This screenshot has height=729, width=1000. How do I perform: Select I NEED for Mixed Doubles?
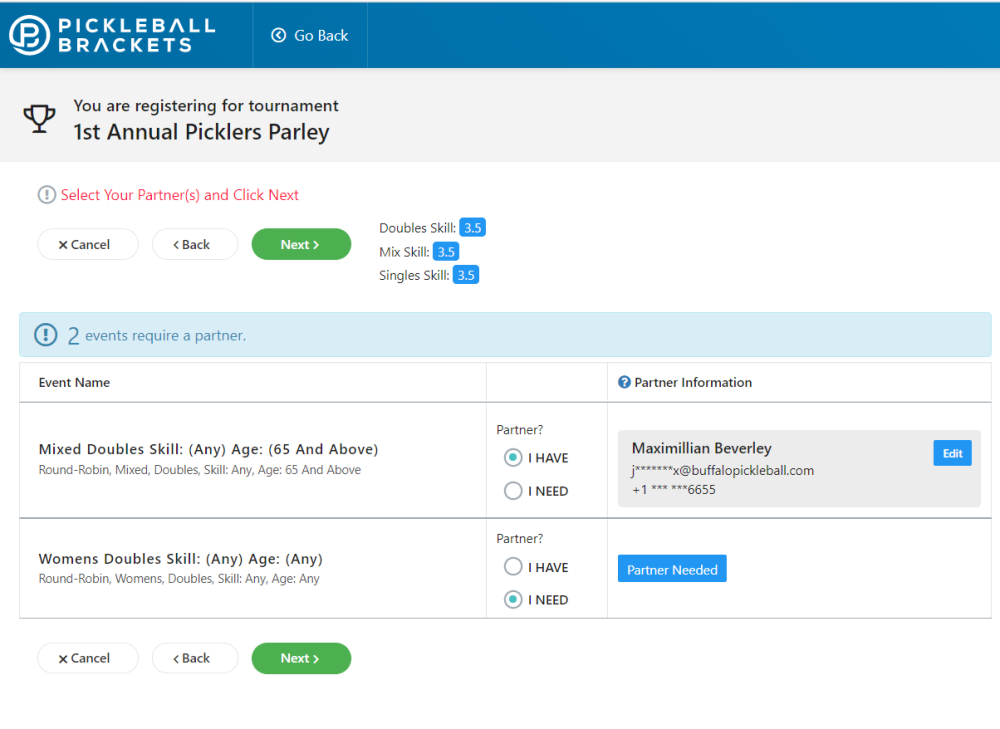(513, 491)
